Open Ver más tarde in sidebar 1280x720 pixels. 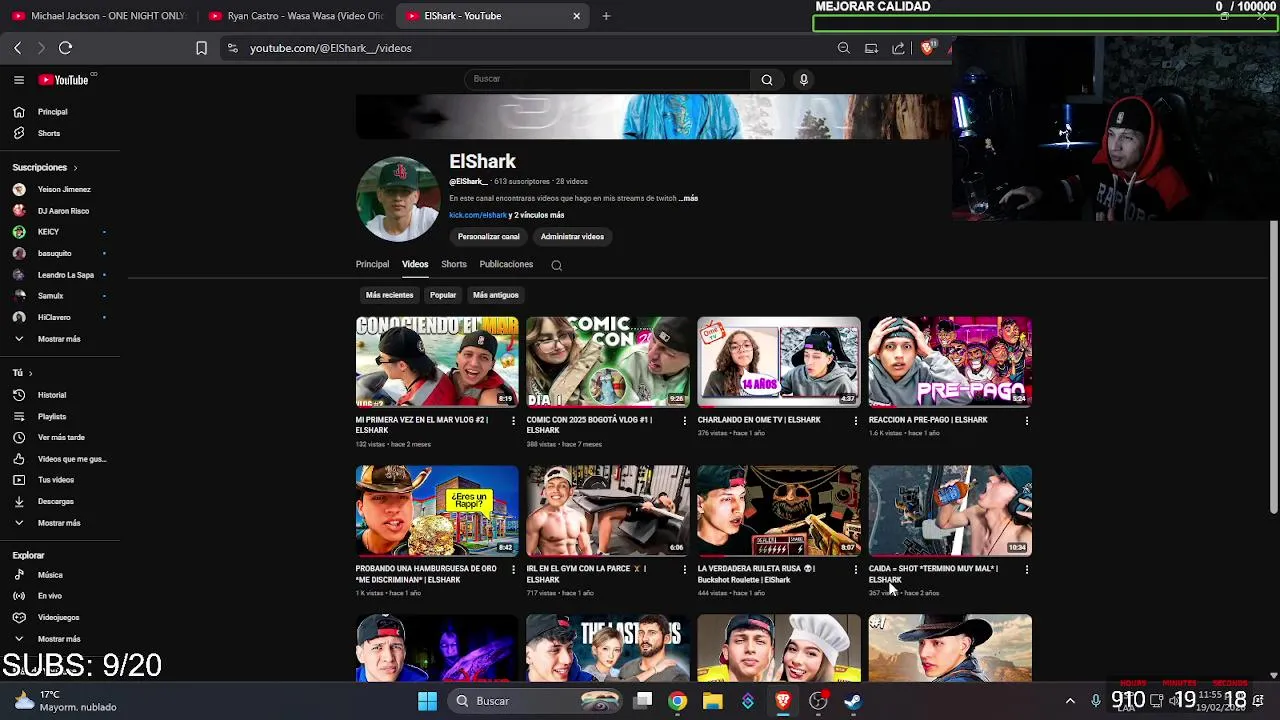[x=60, y=437]
